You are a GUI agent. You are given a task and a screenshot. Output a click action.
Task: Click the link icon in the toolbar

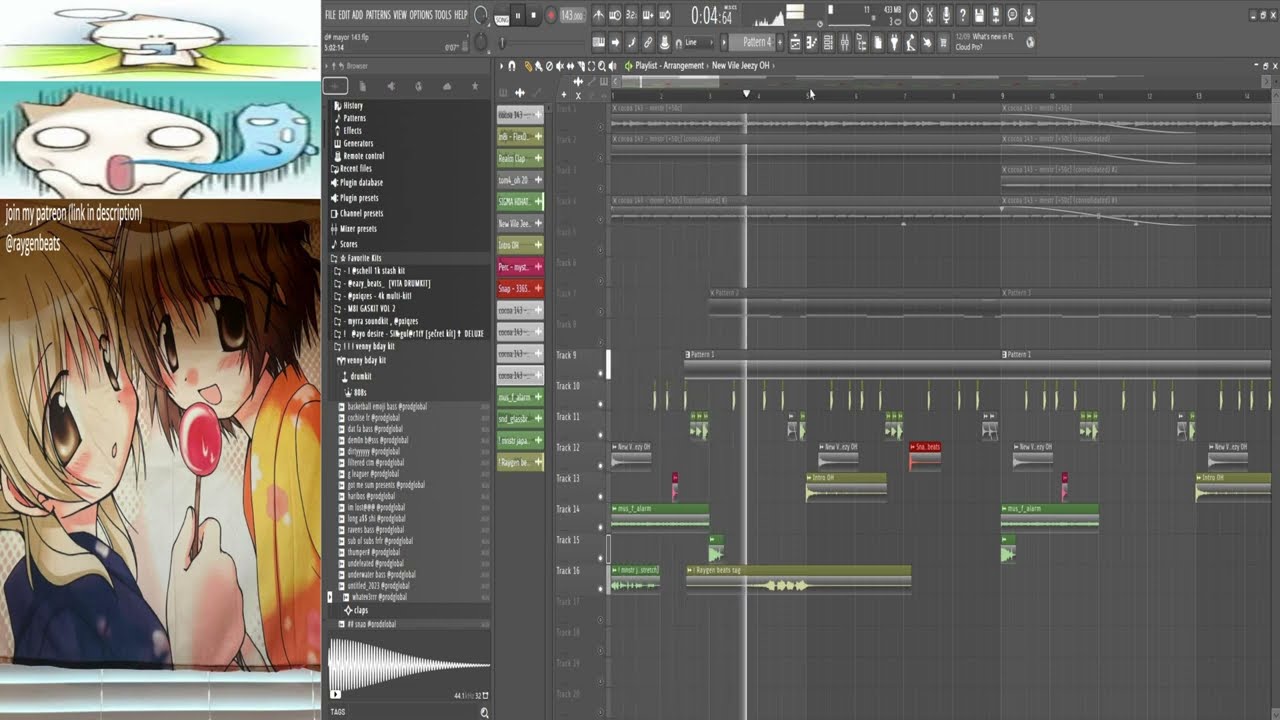647,43
